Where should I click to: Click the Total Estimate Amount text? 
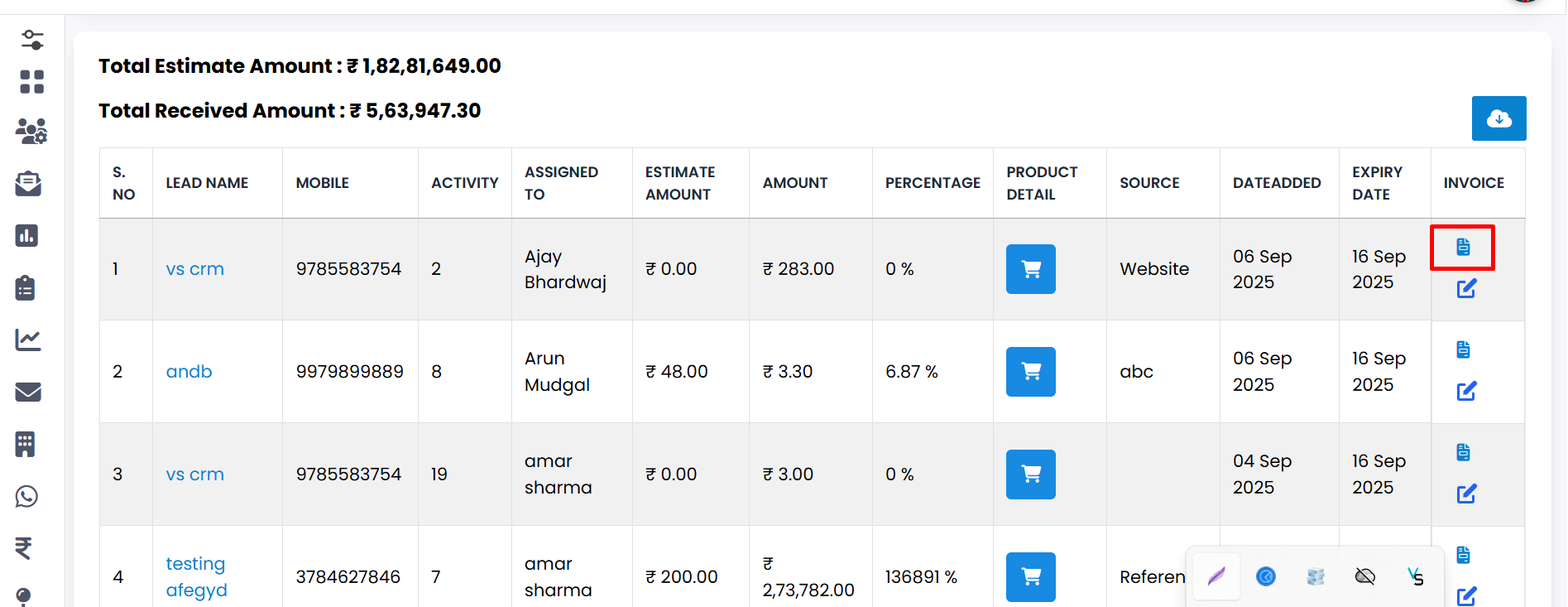click(x=300, y=66)
